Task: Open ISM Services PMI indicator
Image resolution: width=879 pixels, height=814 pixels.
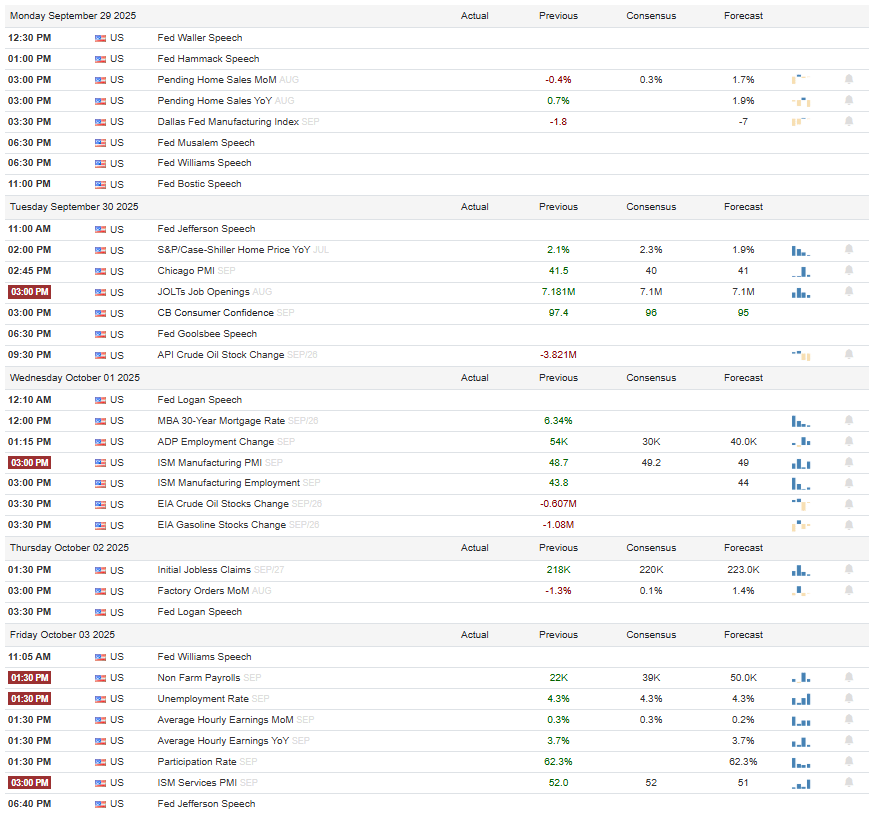Action: (x=197, y=783)
